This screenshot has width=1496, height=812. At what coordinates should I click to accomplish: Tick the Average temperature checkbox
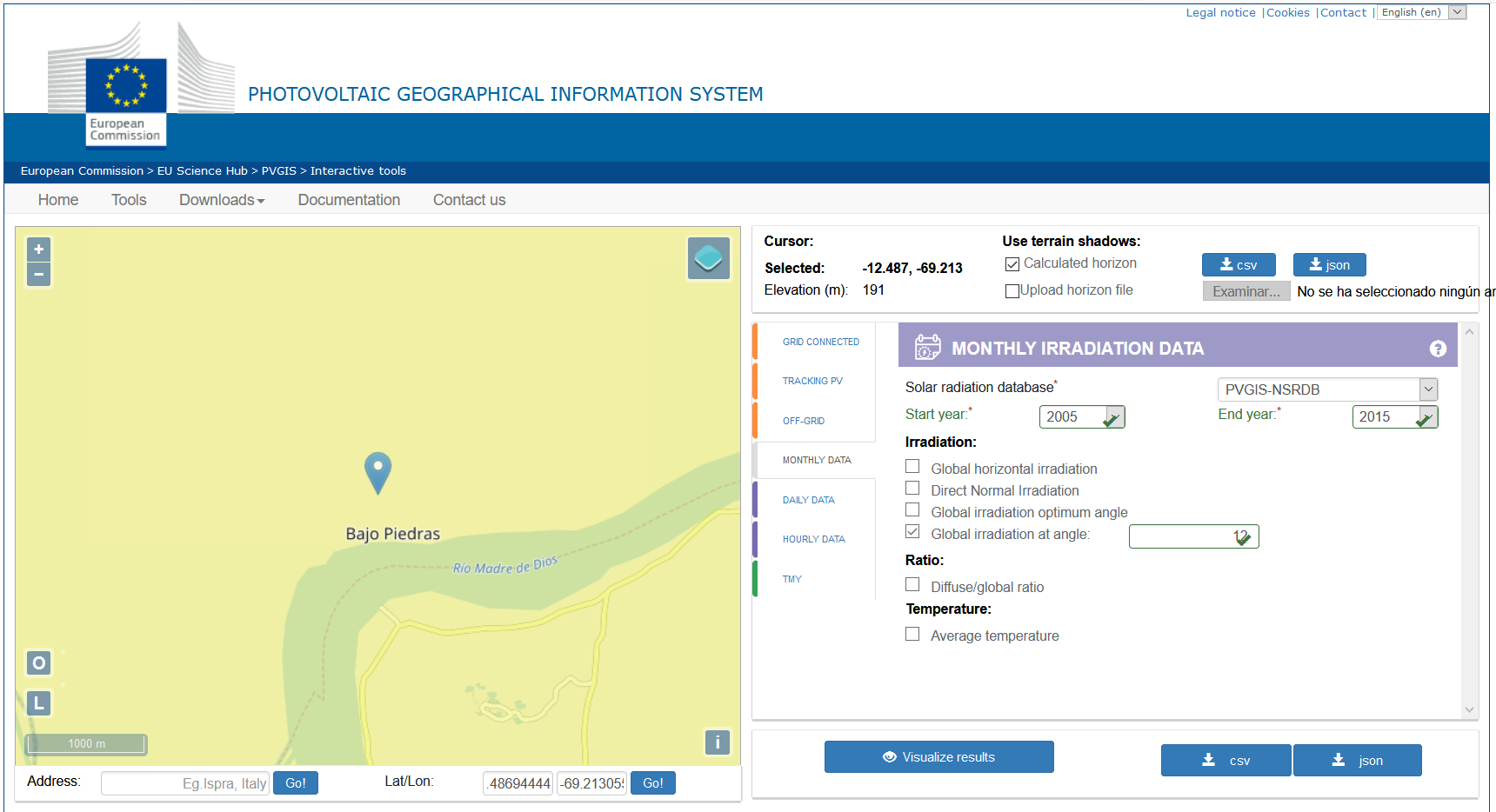pos(912,634)
